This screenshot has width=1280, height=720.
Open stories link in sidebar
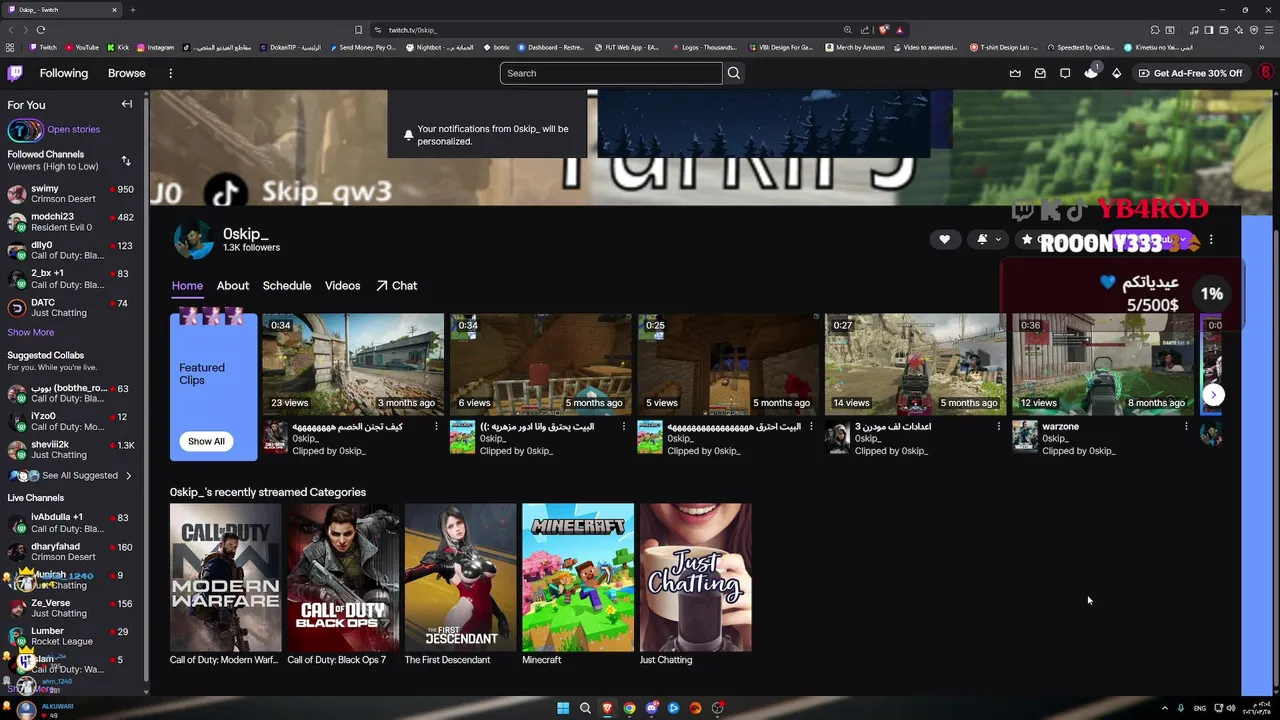[73, 129]
